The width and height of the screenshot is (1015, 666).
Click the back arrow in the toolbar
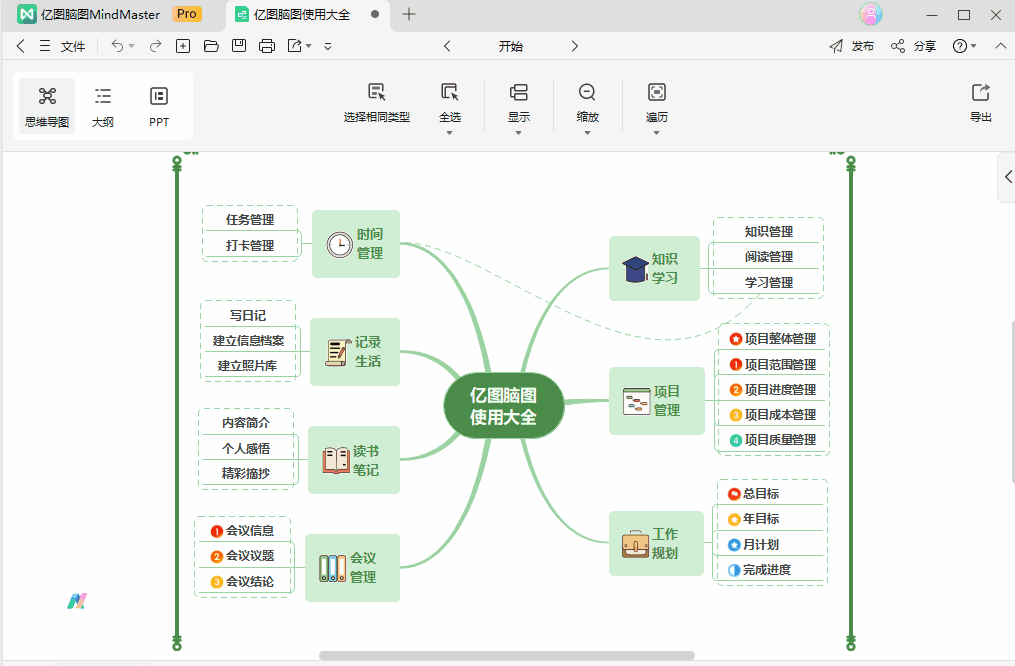pos(21,46)
